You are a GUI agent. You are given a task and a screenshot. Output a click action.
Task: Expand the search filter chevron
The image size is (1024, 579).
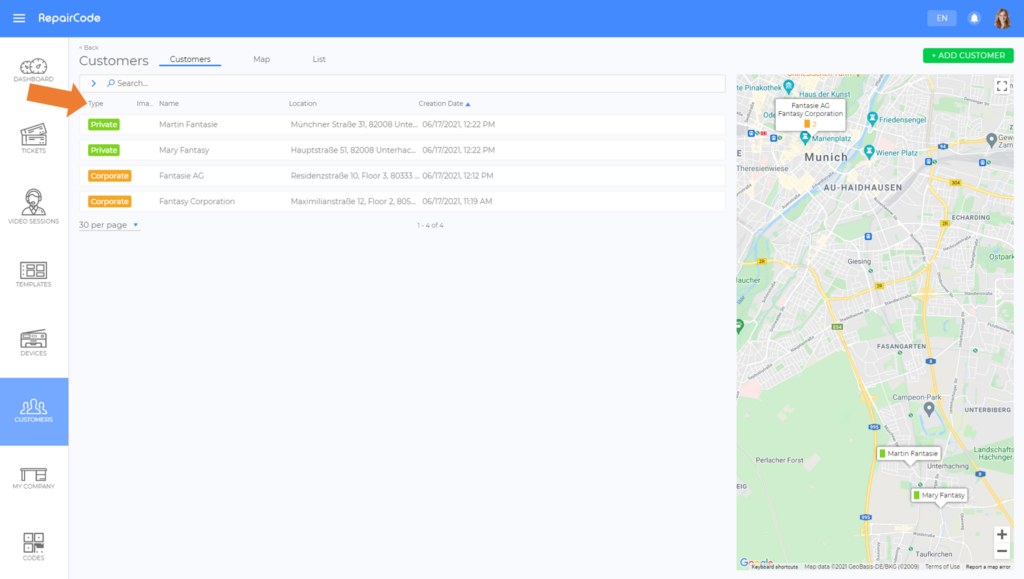pos(93,83)
